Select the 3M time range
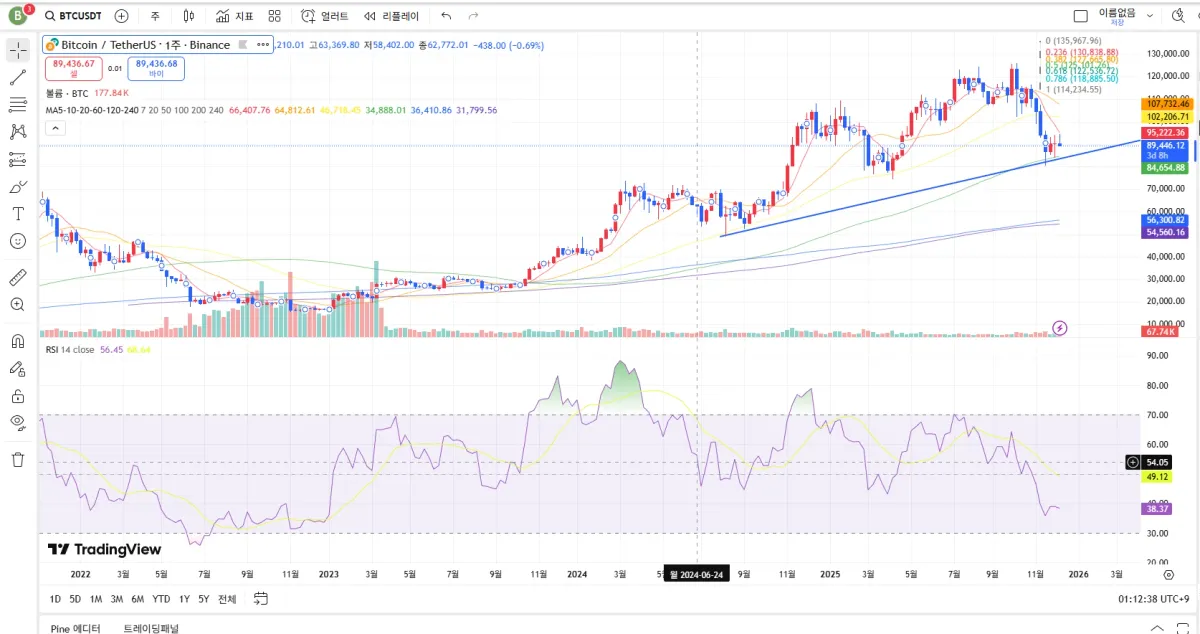The width and height of the screenshot is (1200, 634). pos(116,599)
